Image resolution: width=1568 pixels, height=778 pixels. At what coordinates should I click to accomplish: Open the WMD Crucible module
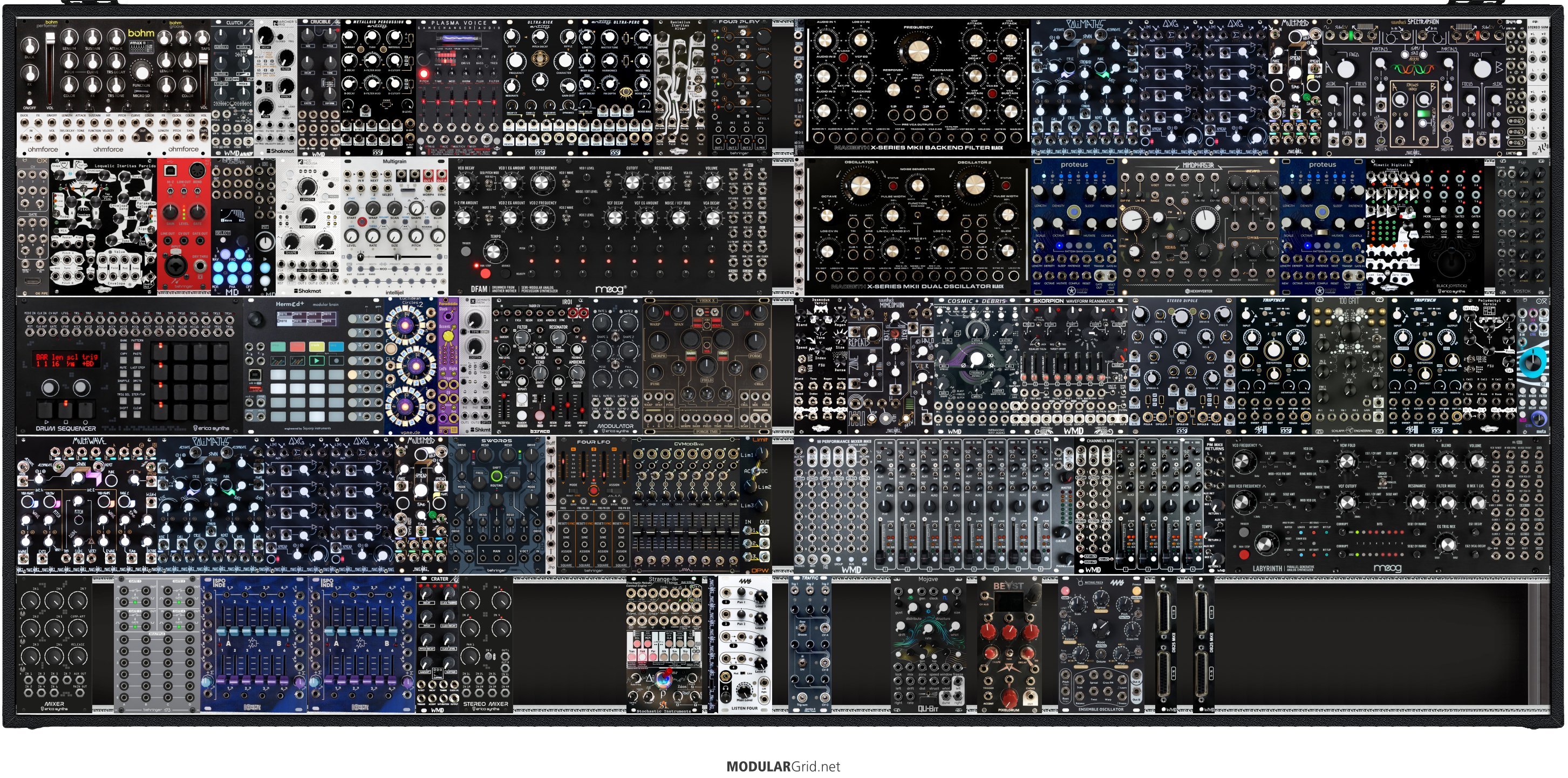coord(319,87)
